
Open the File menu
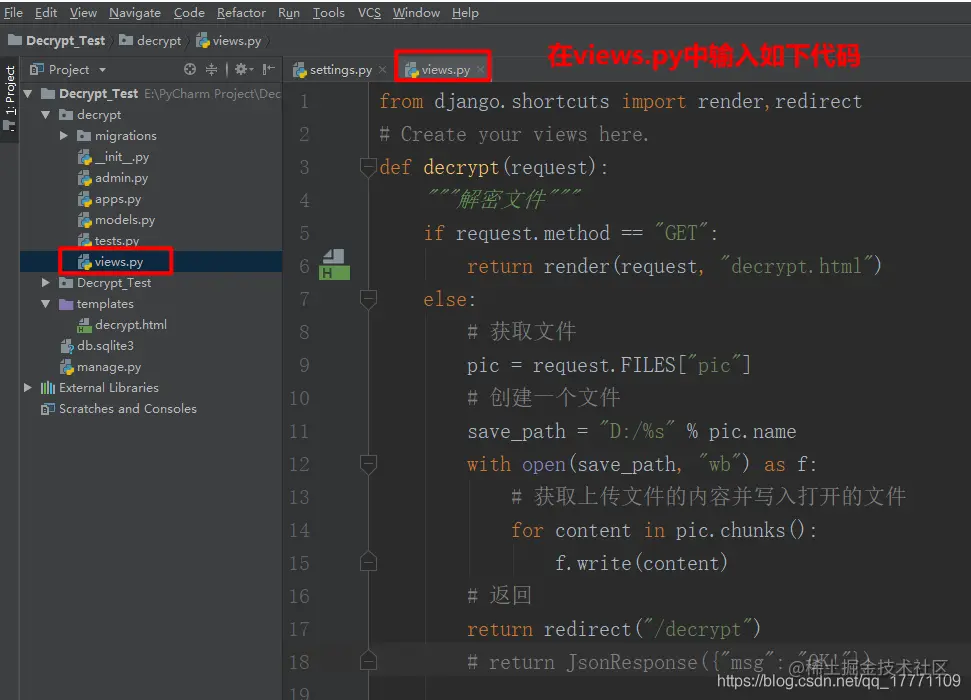click(13, 12)
